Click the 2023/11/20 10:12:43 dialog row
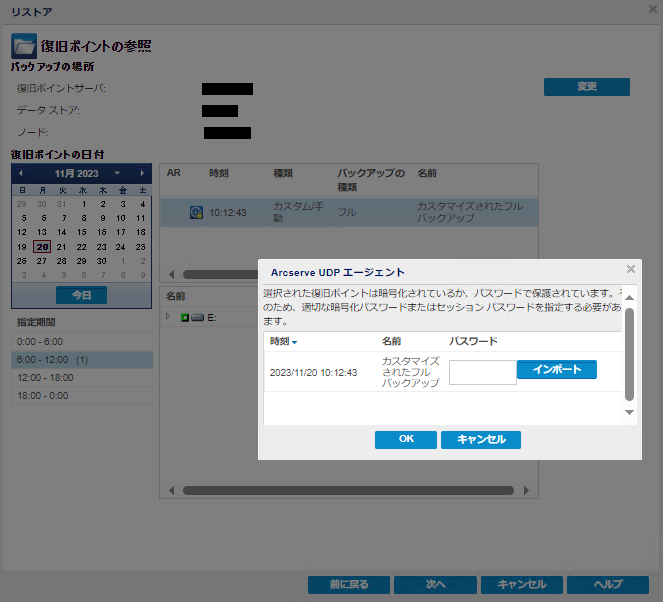The width and height of the screenshot is (663, 602). [443, 372]
